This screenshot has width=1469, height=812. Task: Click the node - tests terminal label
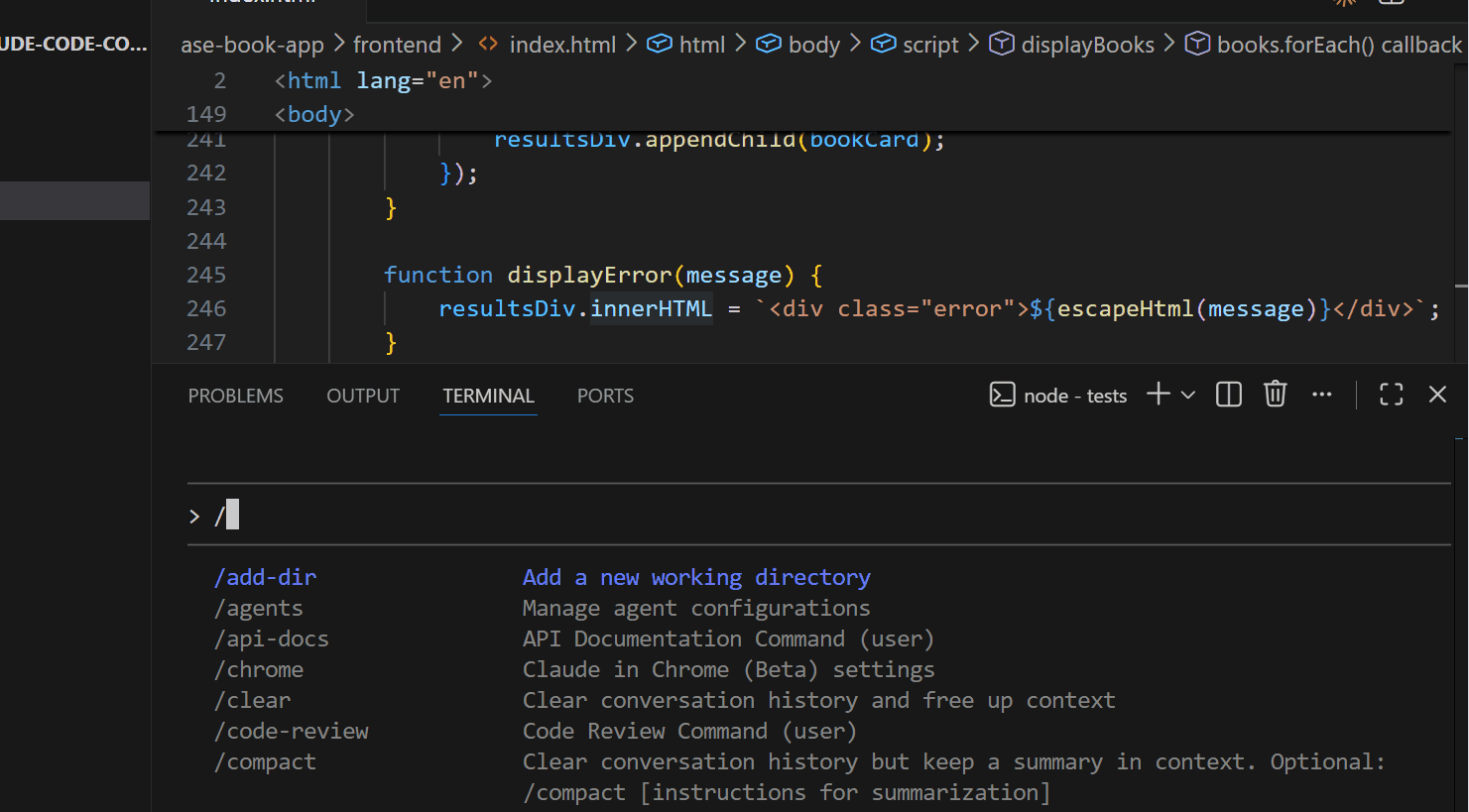[x=1075, y=396]
